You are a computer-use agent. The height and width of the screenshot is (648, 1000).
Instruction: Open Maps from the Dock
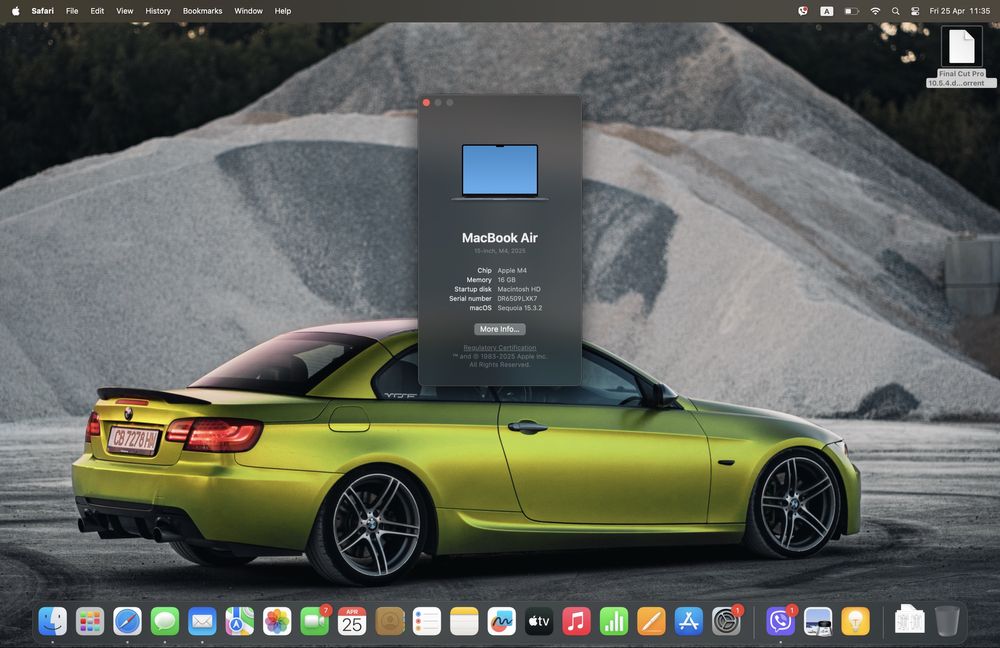240,621
